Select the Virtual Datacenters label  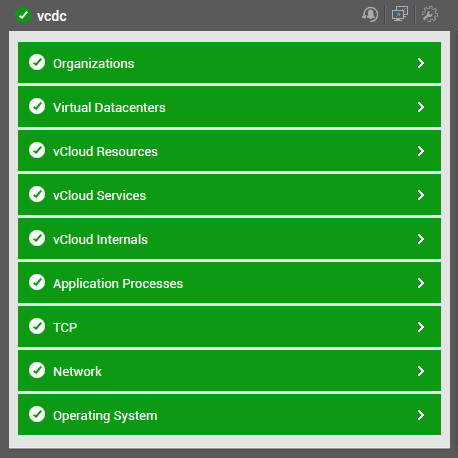(109, 108)
